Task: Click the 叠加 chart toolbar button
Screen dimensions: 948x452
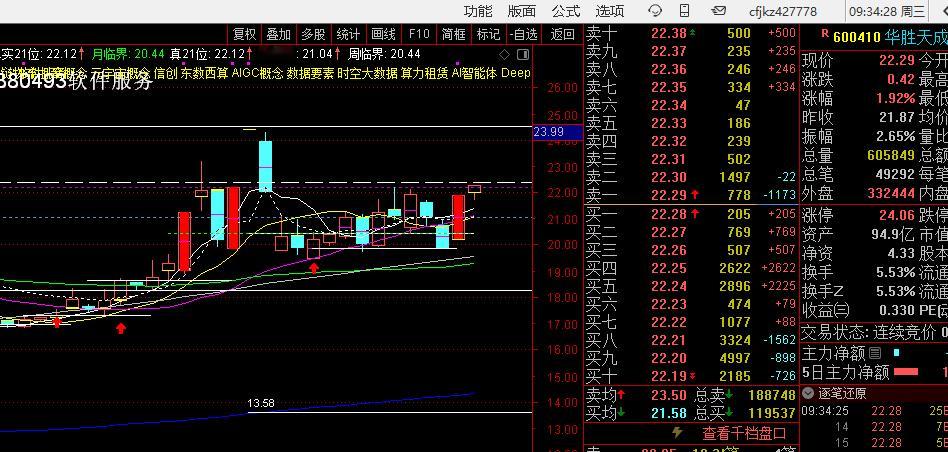Action: (279, 34)
